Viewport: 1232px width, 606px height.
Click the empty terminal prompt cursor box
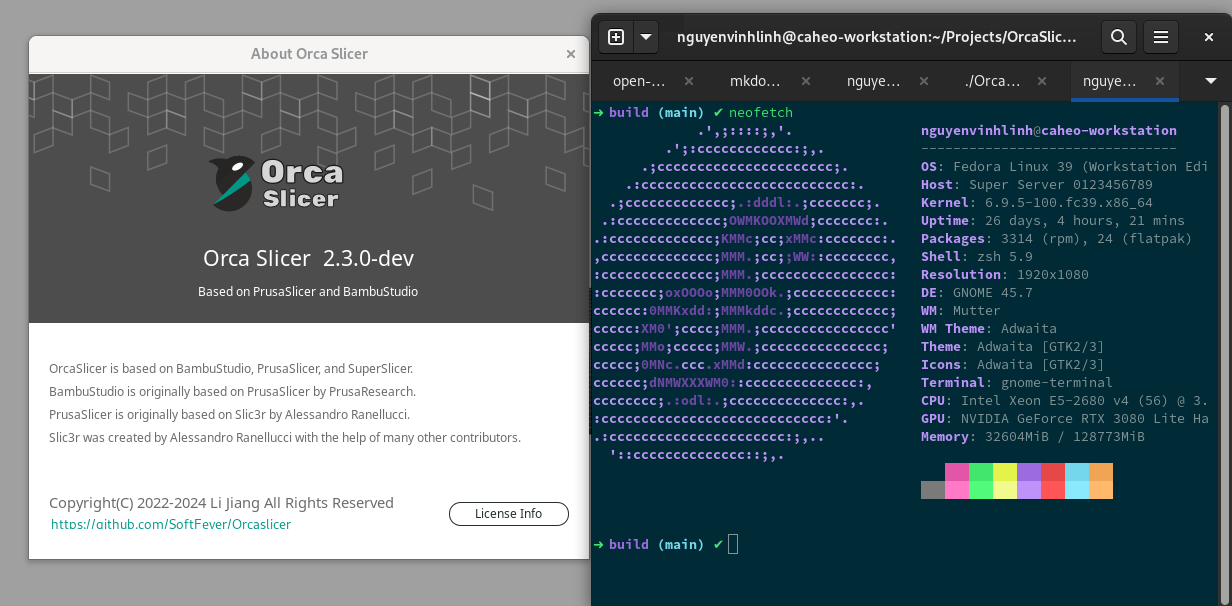coord(733,544)
